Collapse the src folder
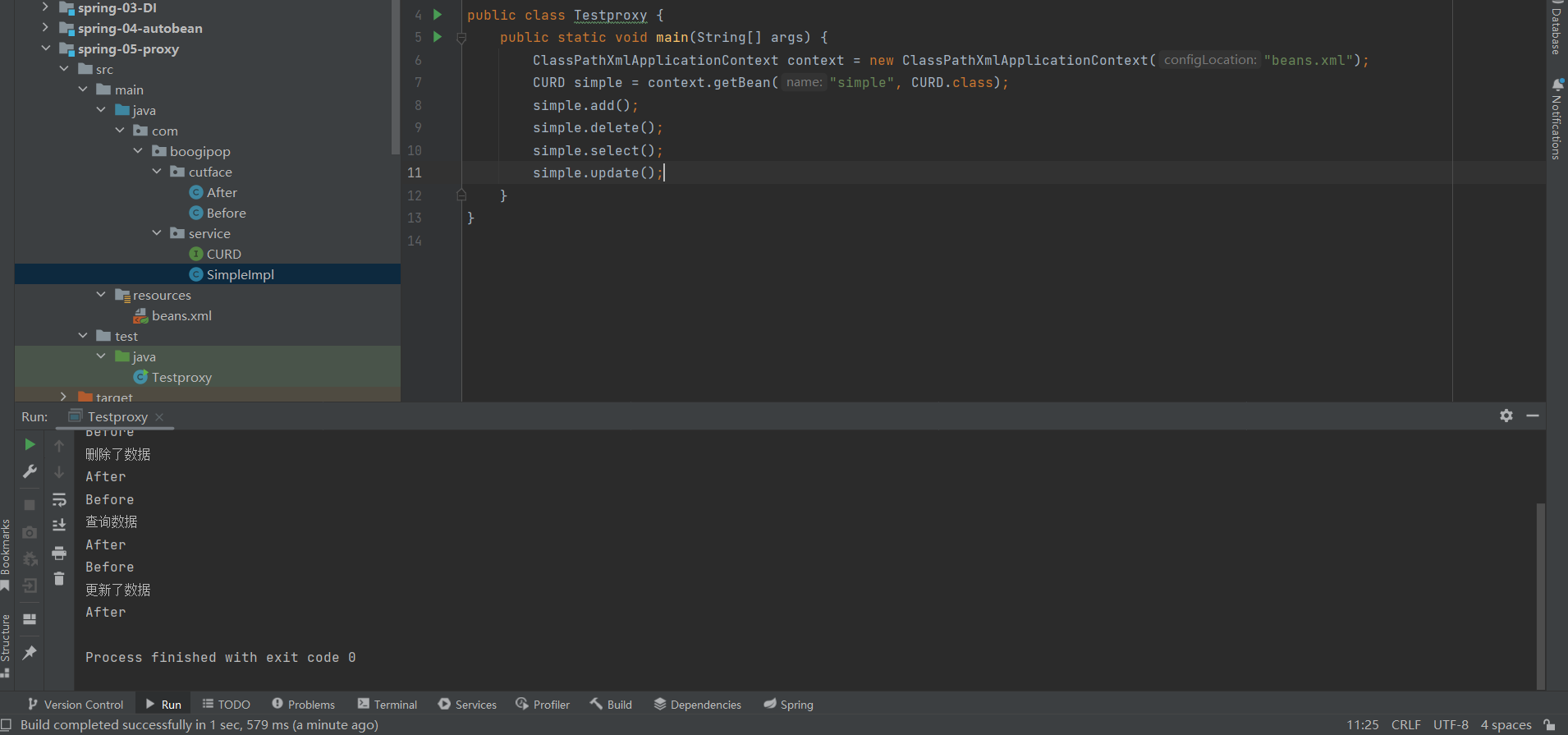This screenshot has width=1568, height=735. click(64, 69)
